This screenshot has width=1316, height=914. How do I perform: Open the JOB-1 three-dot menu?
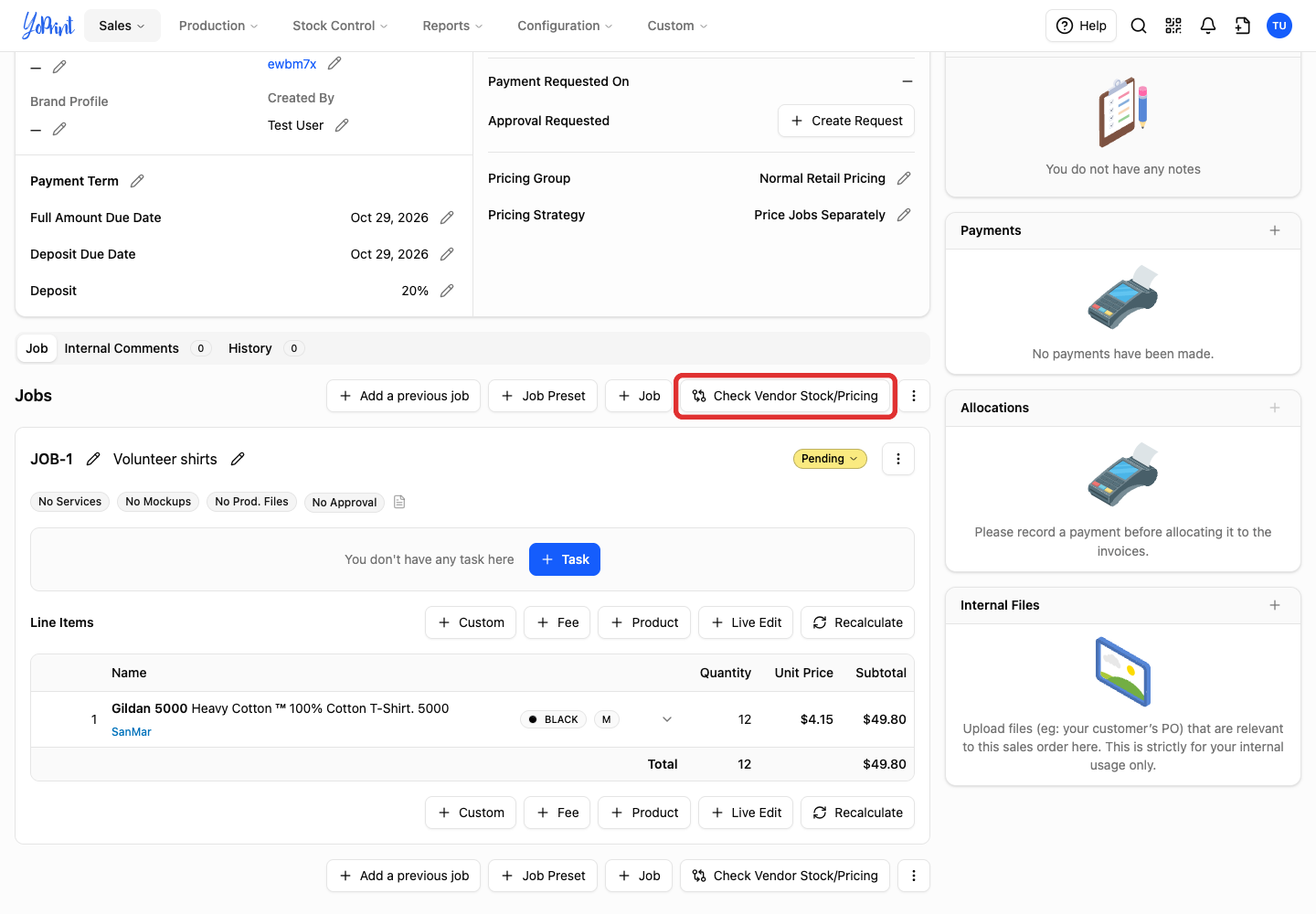898,459
